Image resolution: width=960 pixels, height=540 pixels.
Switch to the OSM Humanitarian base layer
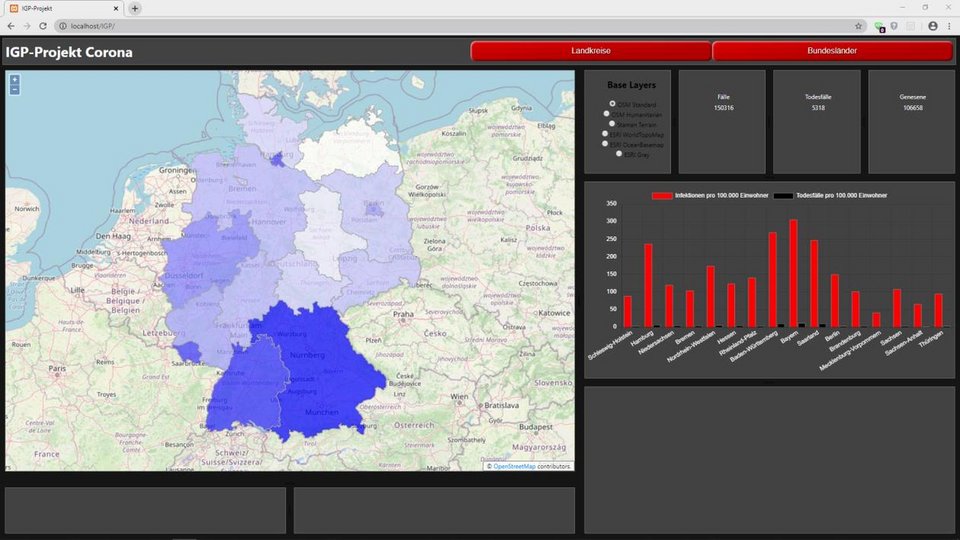606,114
